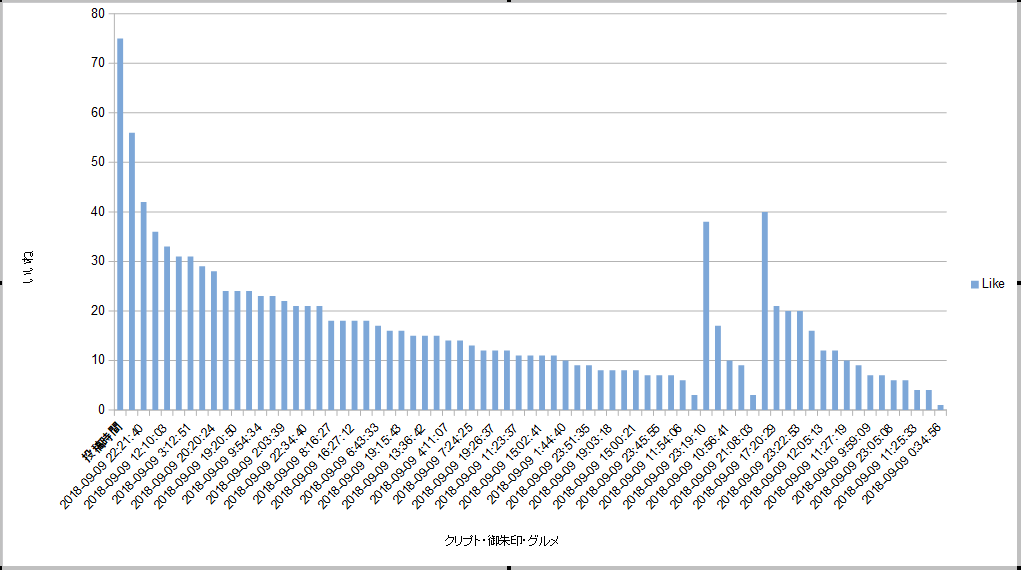Image resolution: width=1021 pixels, height=570 pixels.
Task: Click the blue Like legend color swatch
Action: pos(975,285)
